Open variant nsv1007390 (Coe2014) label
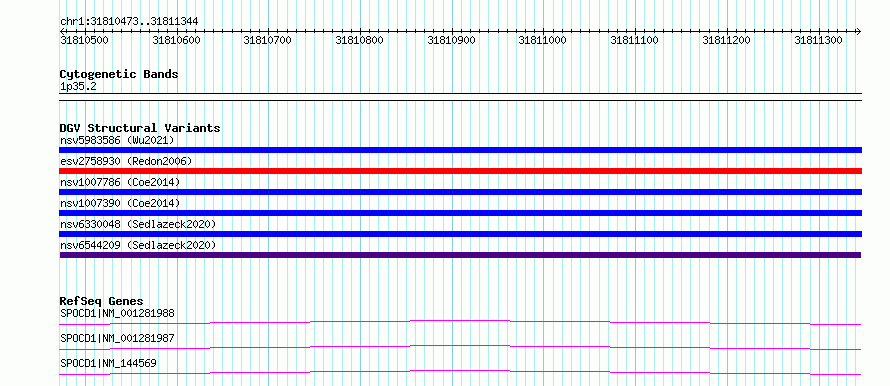The height and width of the screenshot is (386, 890). point(120,203)
